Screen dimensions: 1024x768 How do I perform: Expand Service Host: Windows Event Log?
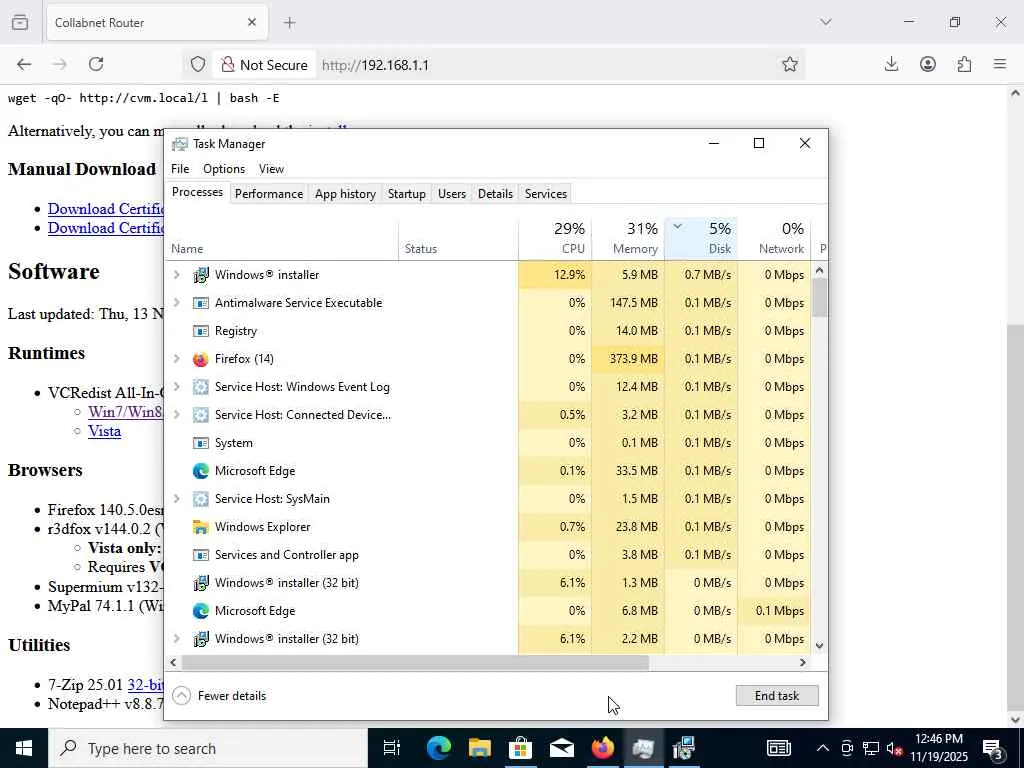point(176,387)
